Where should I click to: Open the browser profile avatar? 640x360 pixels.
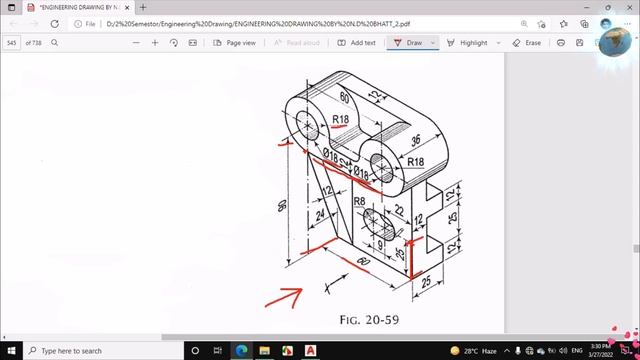(x=606, y=24)
